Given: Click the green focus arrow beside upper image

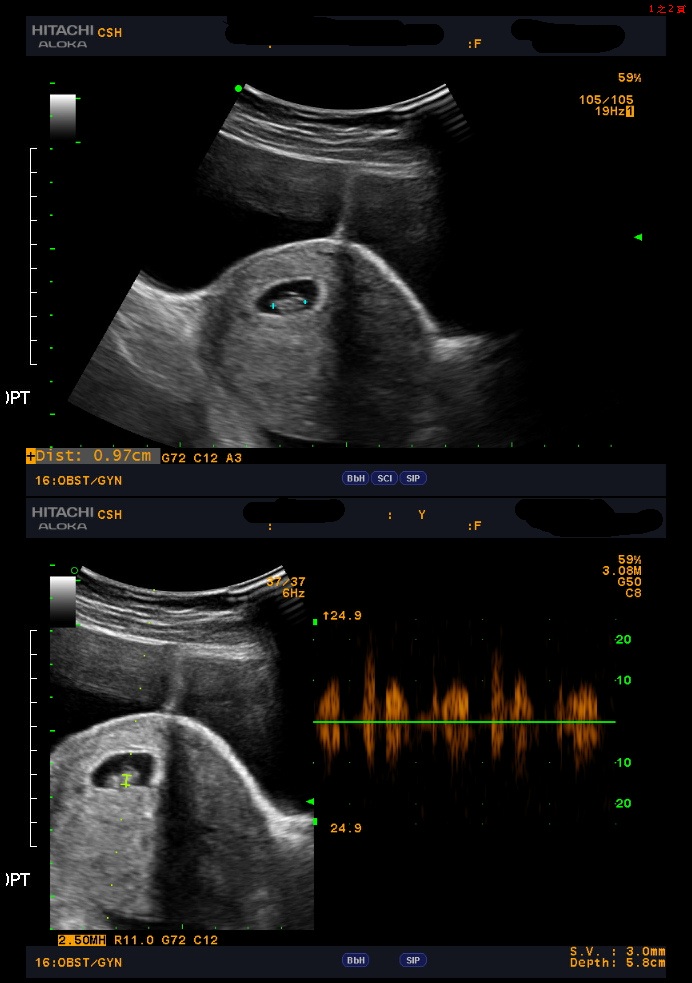Looking at the screenshot, I should coord(638,237).
